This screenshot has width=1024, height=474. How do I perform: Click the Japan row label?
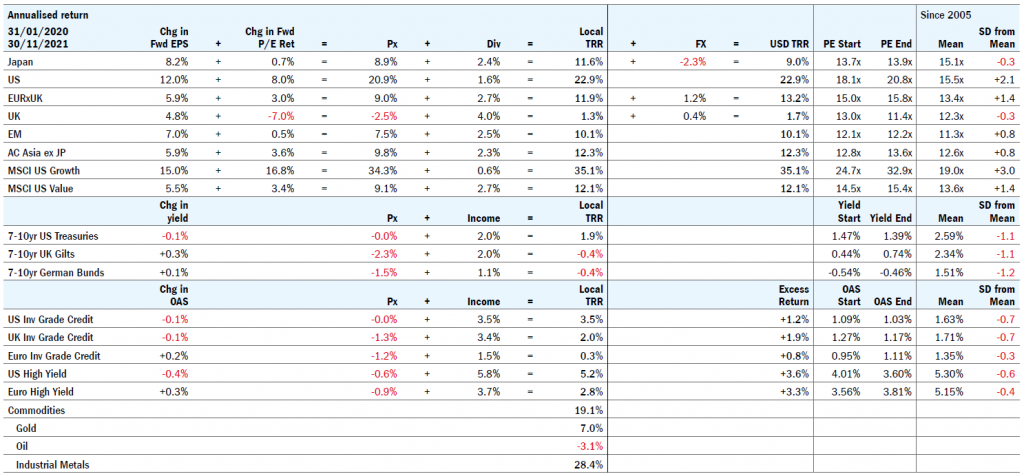[x=21, y=62]
